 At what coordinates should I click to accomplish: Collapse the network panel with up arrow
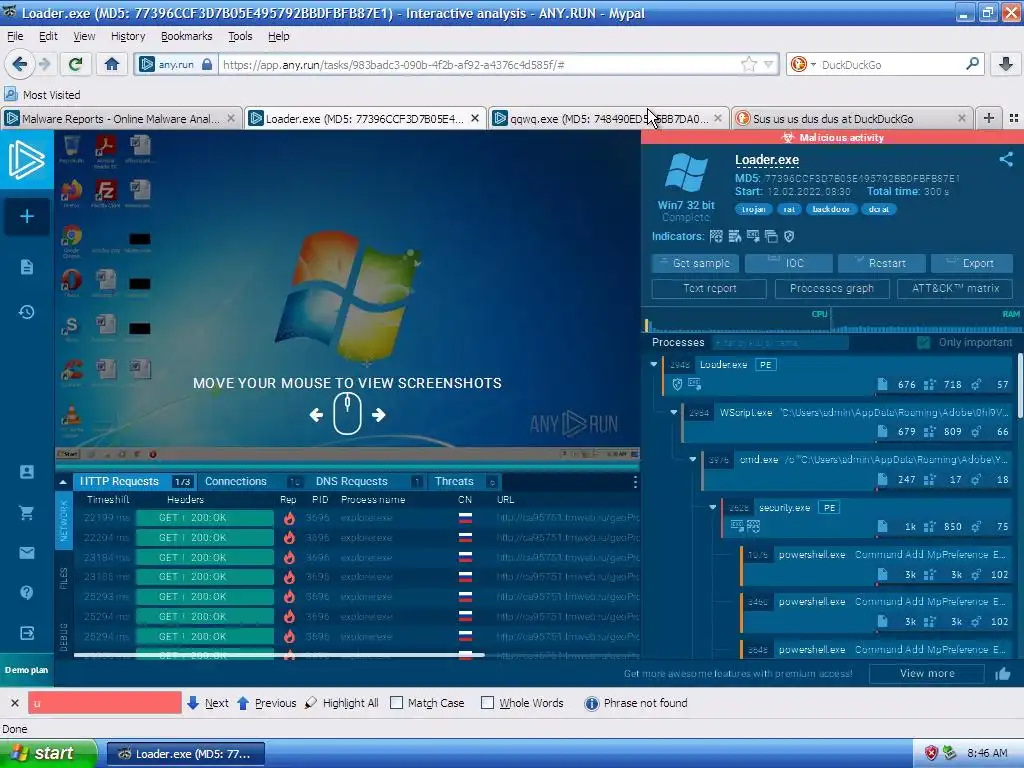[x=63, y=482]
